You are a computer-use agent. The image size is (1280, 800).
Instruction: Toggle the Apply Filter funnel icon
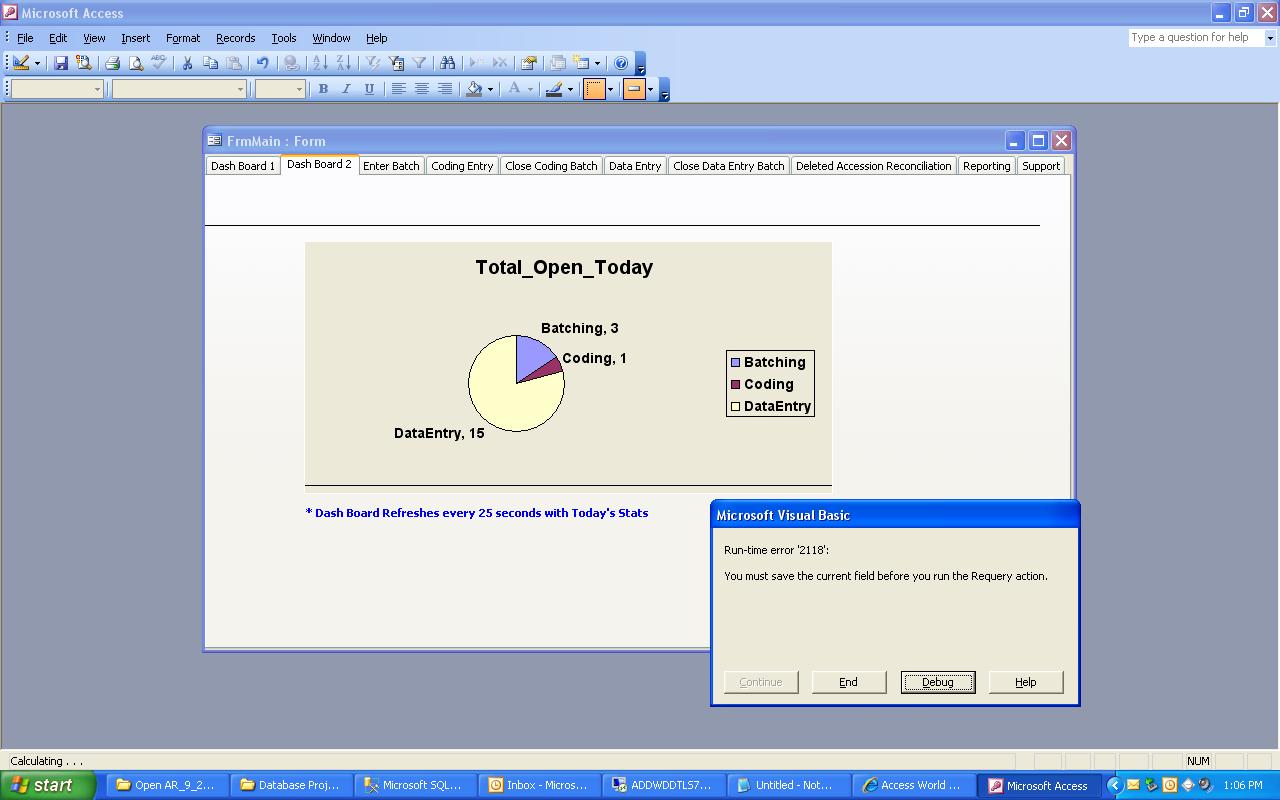419,63
